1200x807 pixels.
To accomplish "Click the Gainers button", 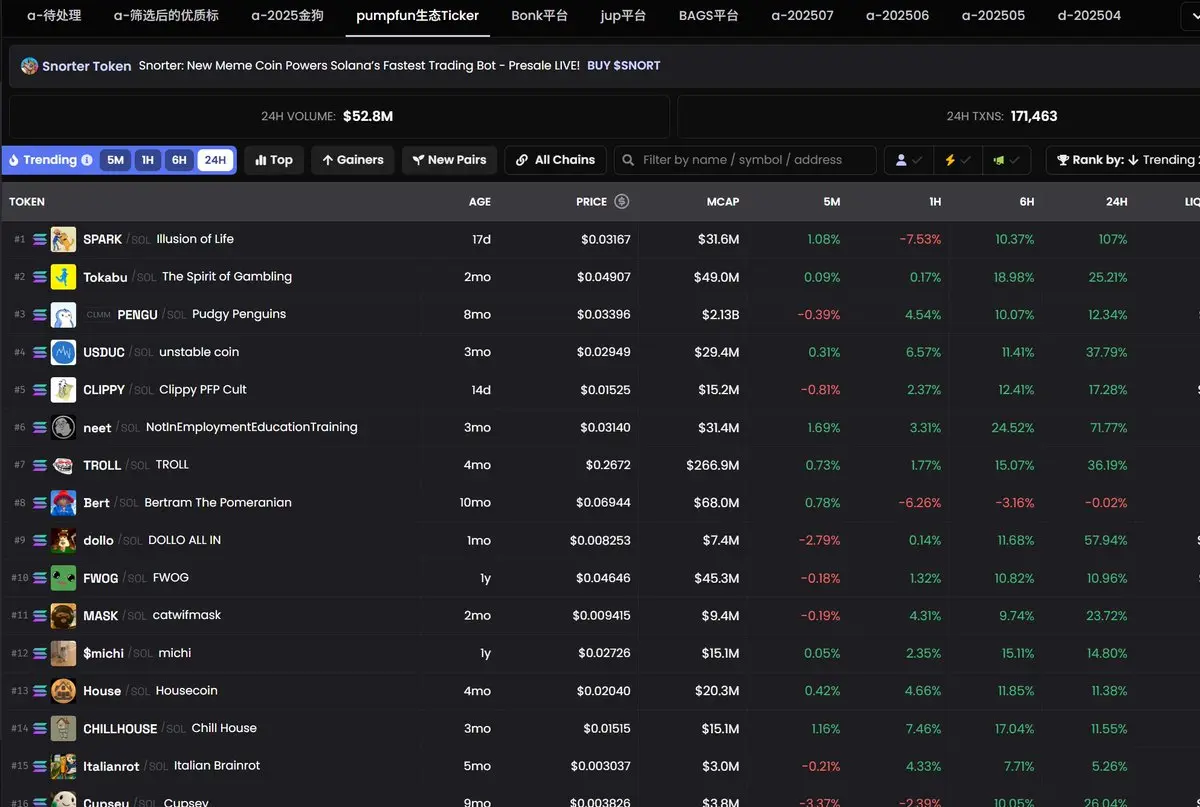I will point(352,160).
